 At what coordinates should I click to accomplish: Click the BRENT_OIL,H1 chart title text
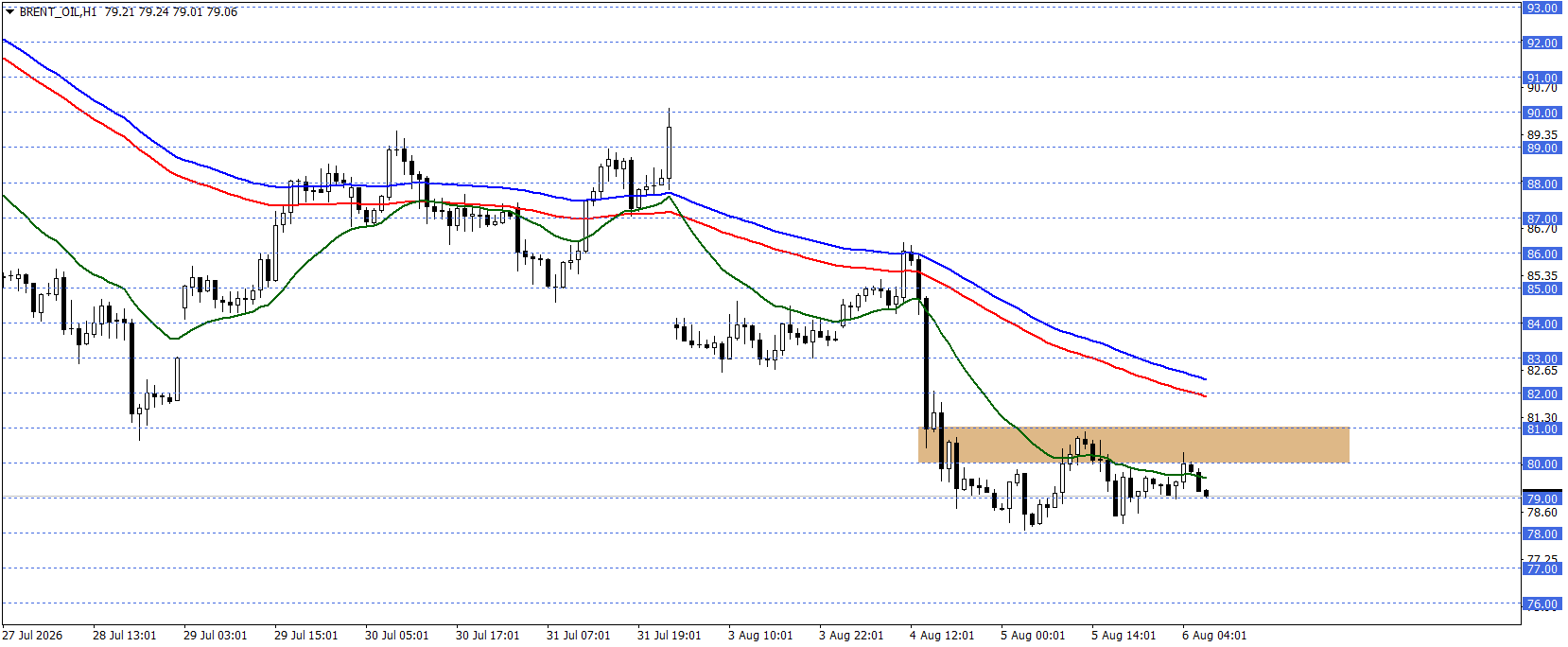click(x=58, y=12)
